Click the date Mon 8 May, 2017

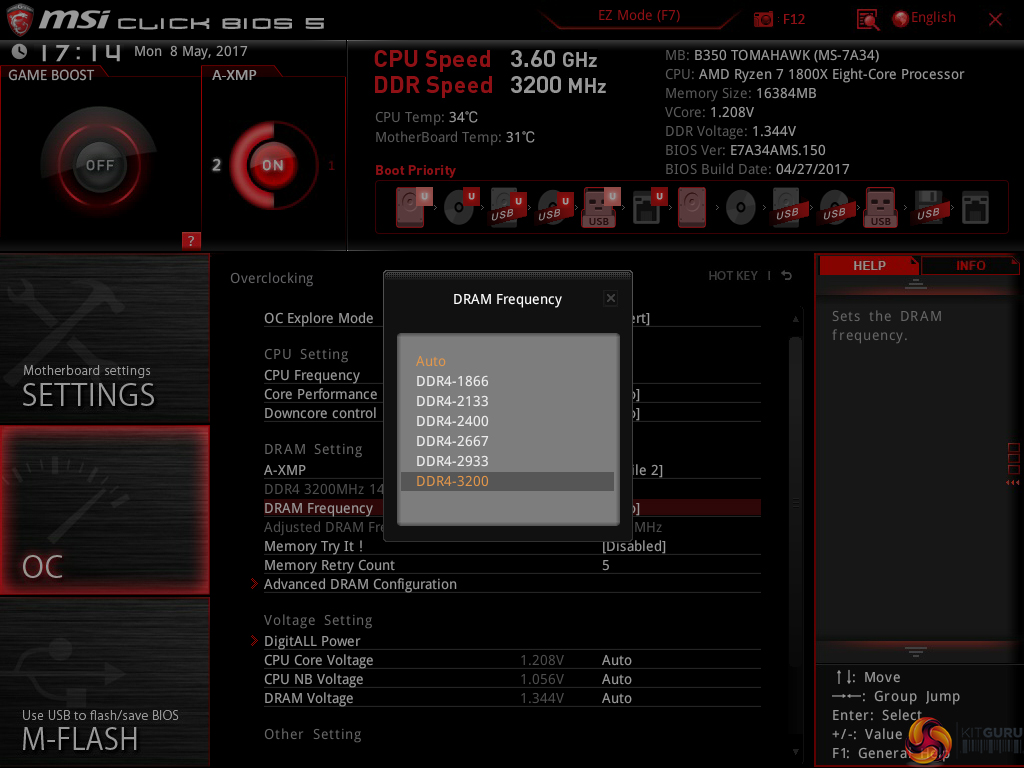[x=191, y=51]
